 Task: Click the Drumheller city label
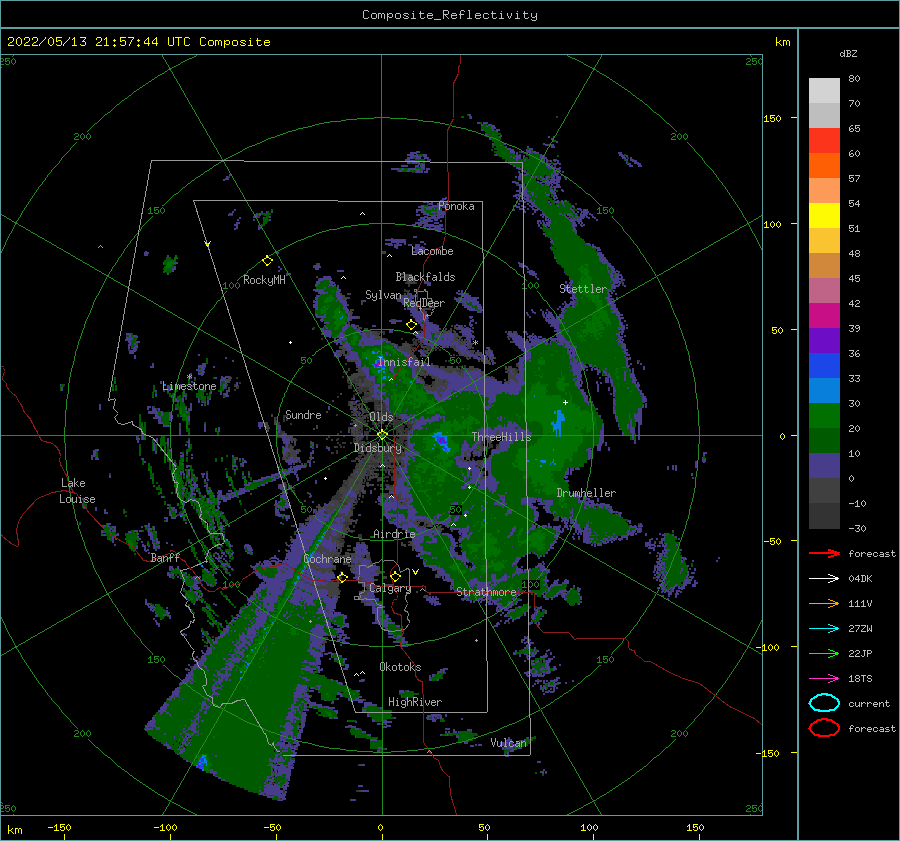[586, 493]
